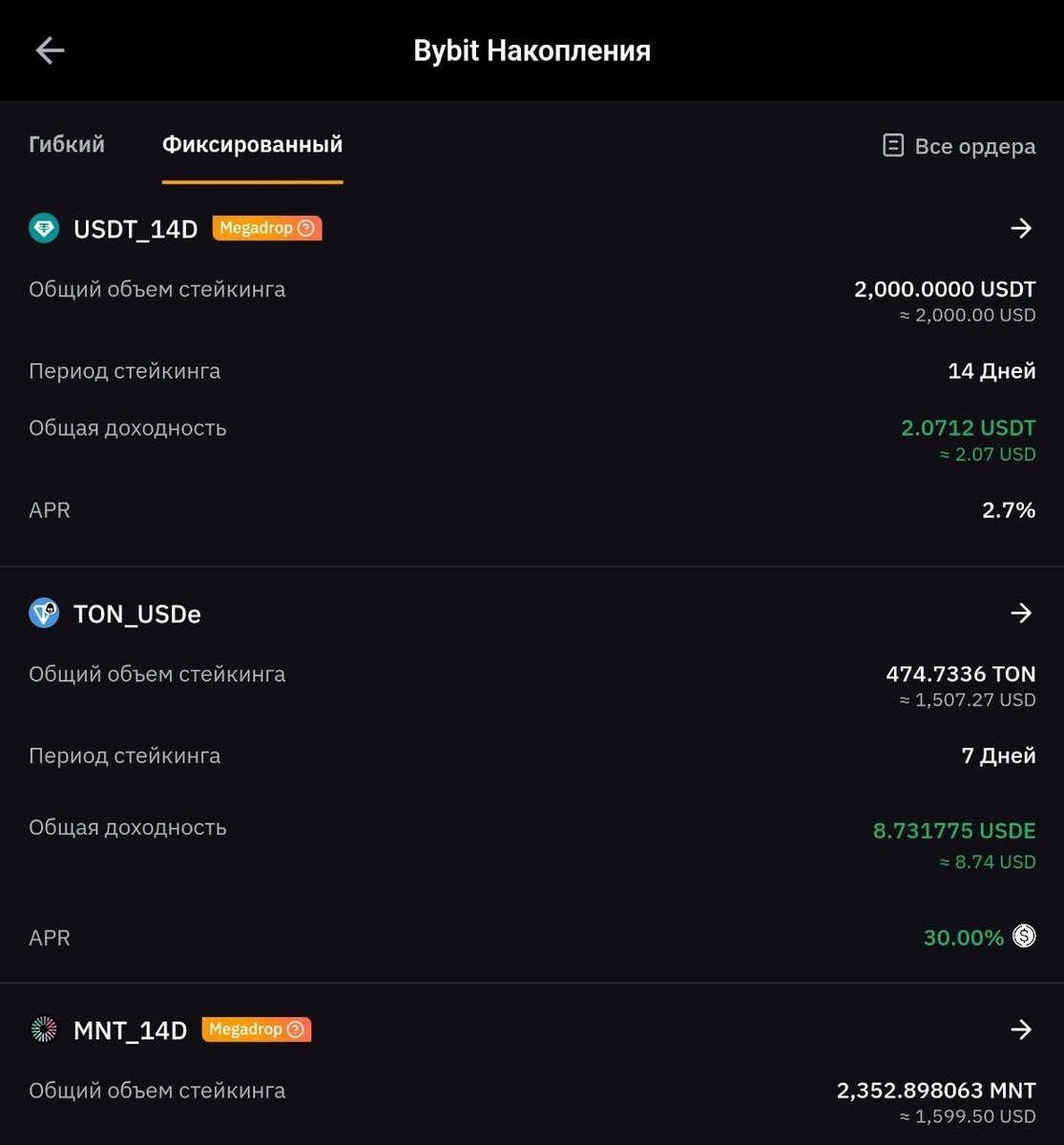Click the MNT_14D product title
The image size is (1064, 1145).
pos(131,1031)
